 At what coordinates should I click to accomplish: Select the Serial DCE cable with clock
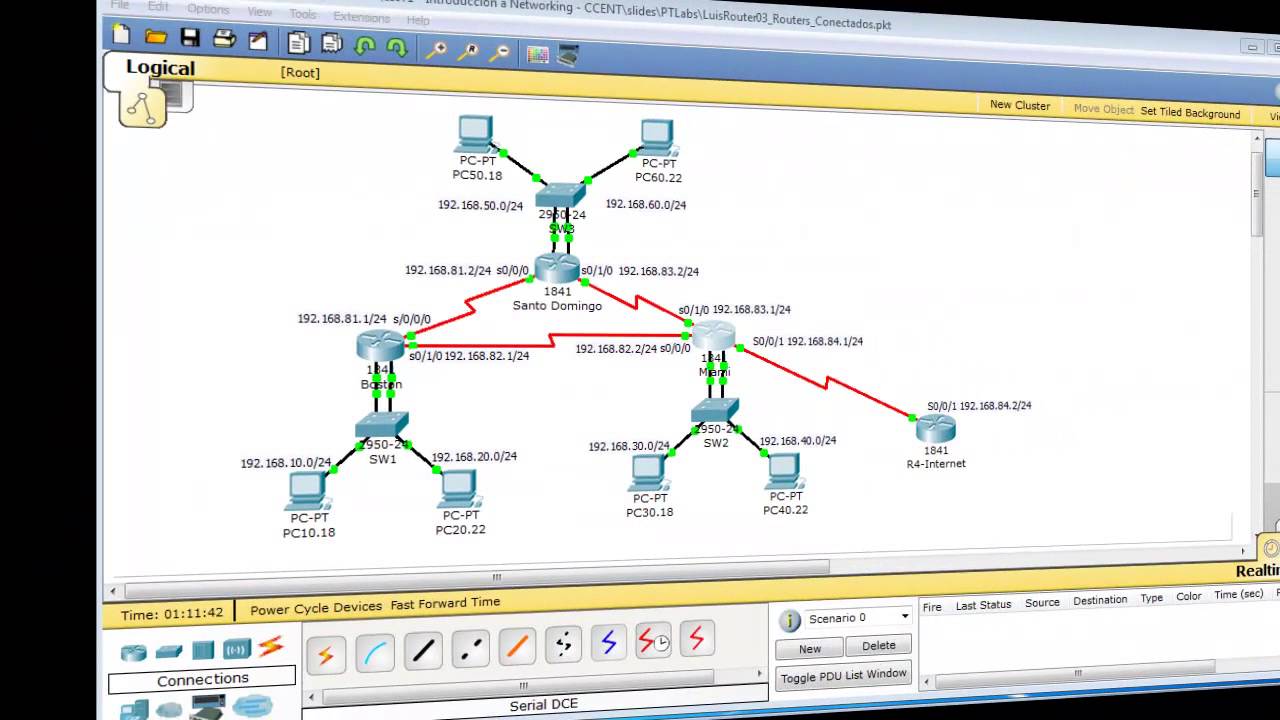coord(653,640)
